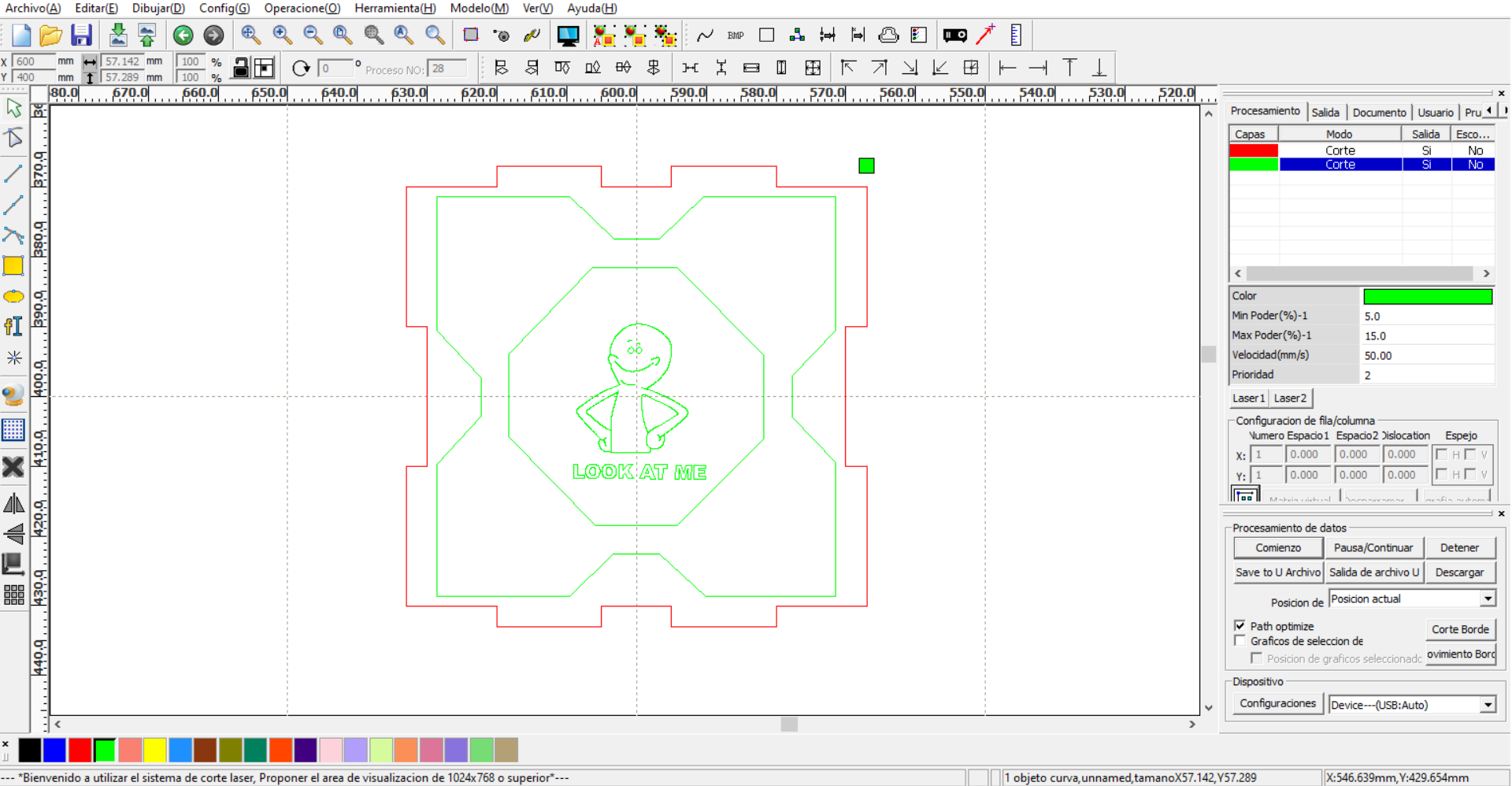Click the rotation angle input field
This screenshot has width=1512, height=786.
pos(335,69)
